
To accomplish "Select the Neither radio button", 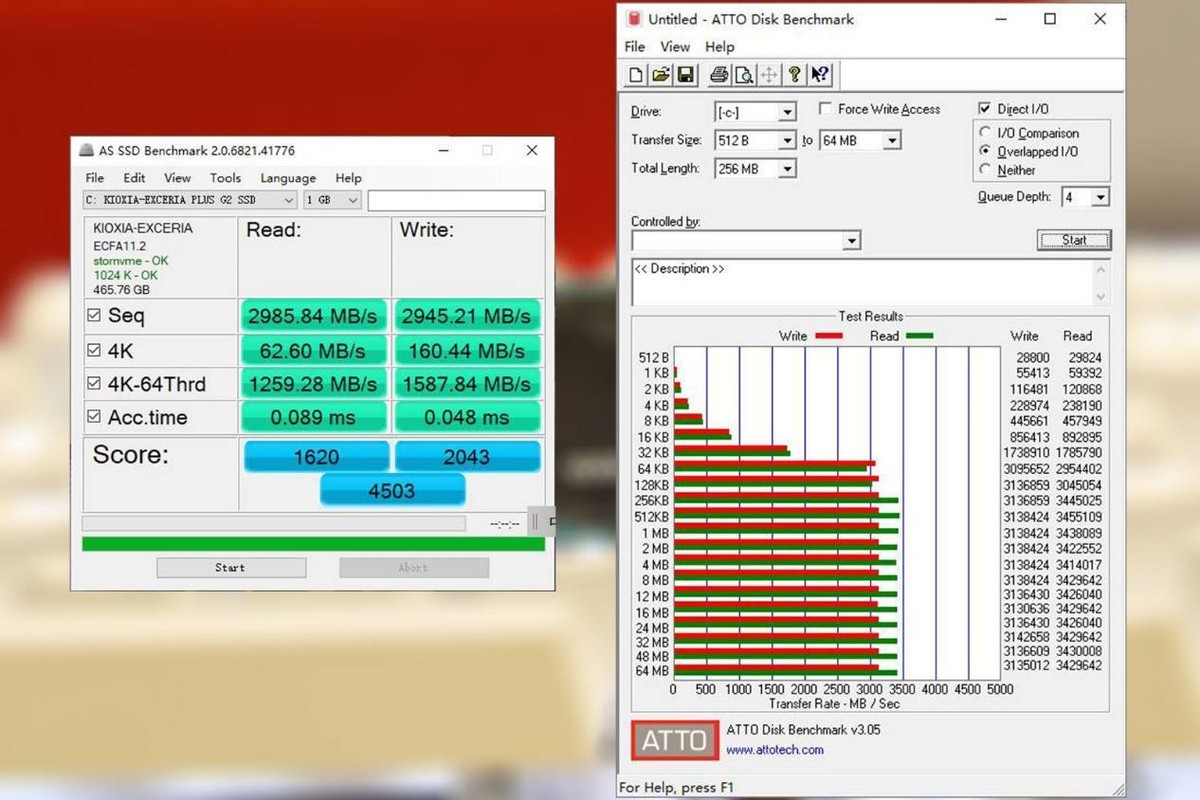I will (x=986, y=170).
